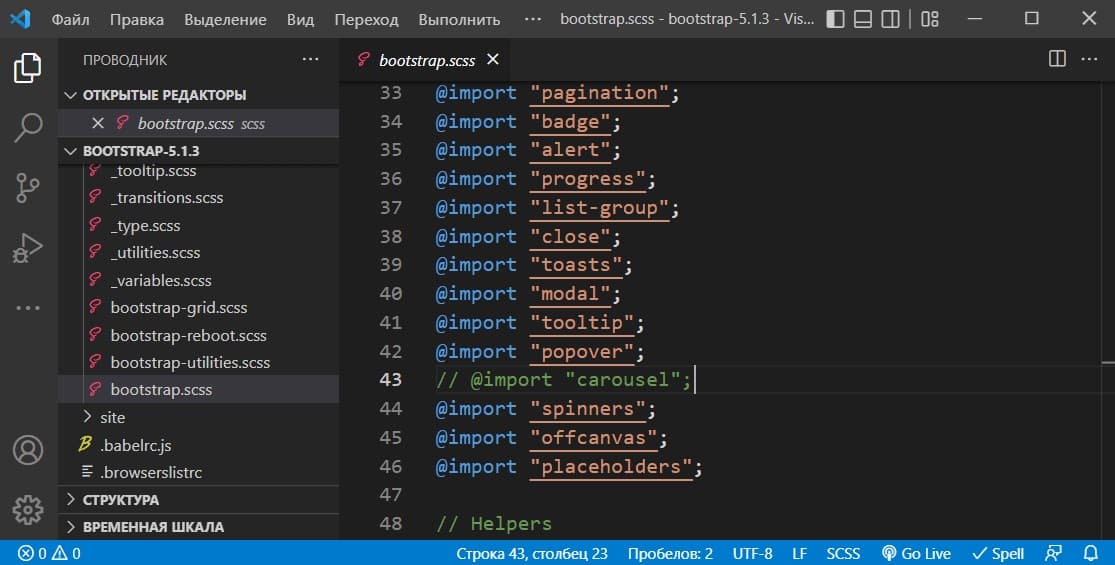The height and width of the screenshot is (565, 1115).
Task: Open bootstrap-reboot.scss in the file tree
Action: pyautogui.click(x=188, y=335)
